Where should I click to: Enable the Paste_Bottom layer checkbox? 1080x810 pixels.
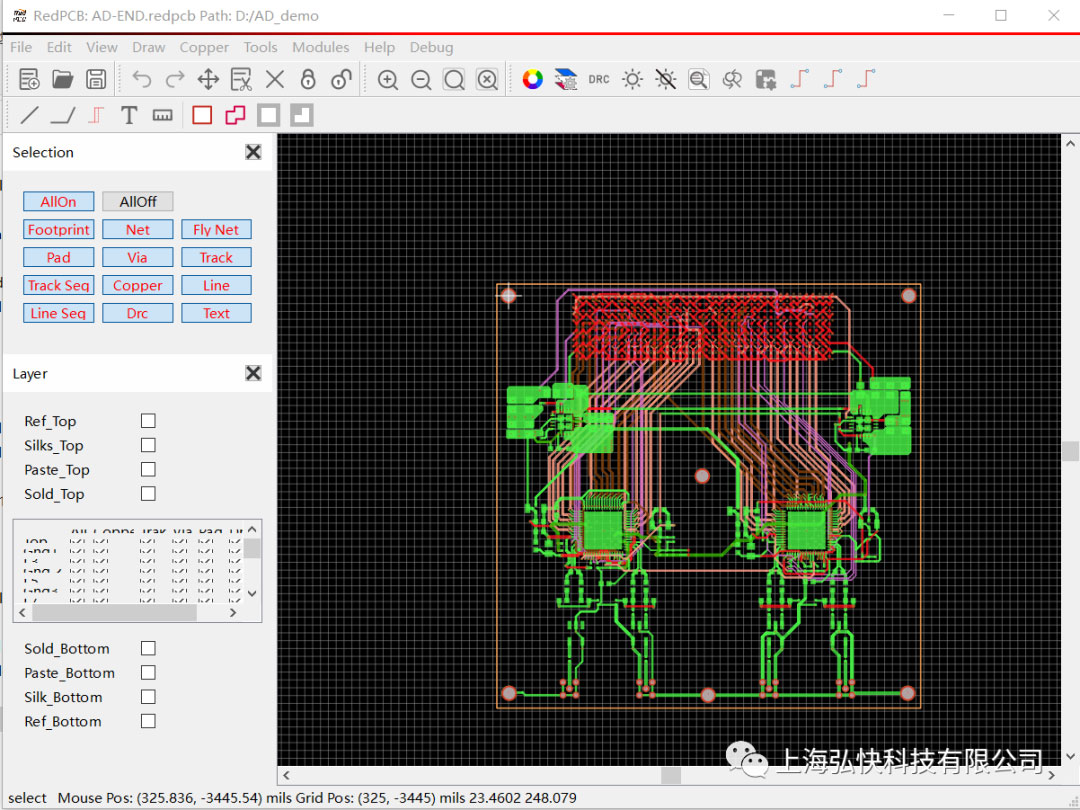(x=148, y=672)
